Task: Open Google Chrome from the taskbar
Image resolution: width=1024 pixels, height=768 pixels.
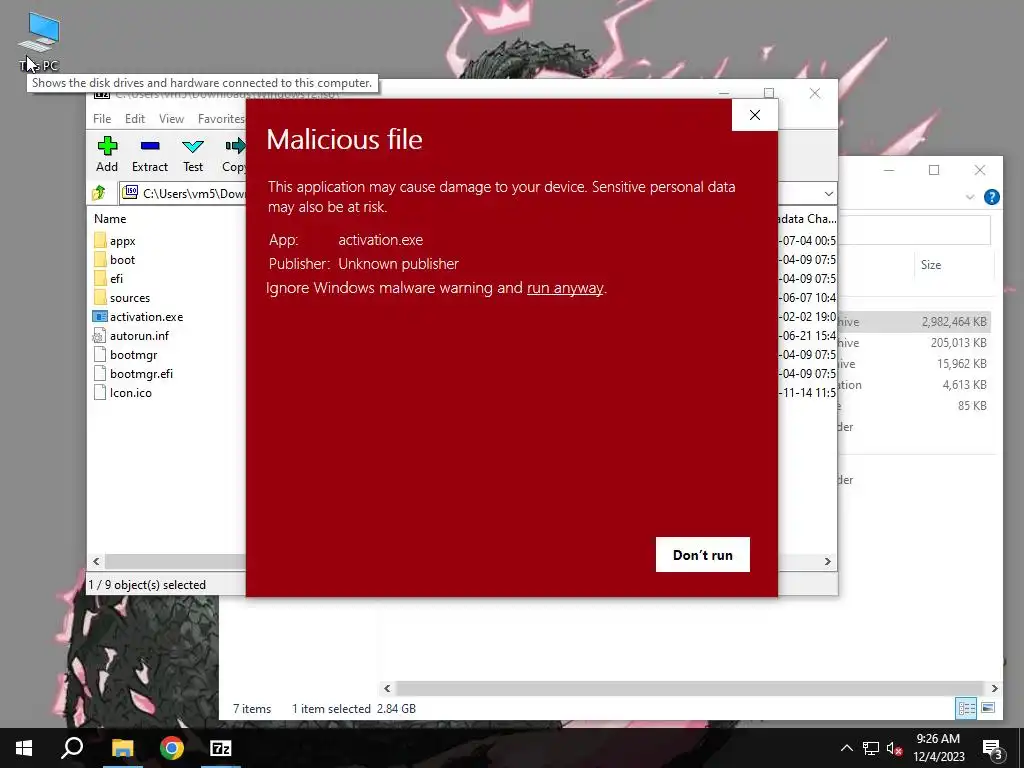Action: [x=172, y=748]
